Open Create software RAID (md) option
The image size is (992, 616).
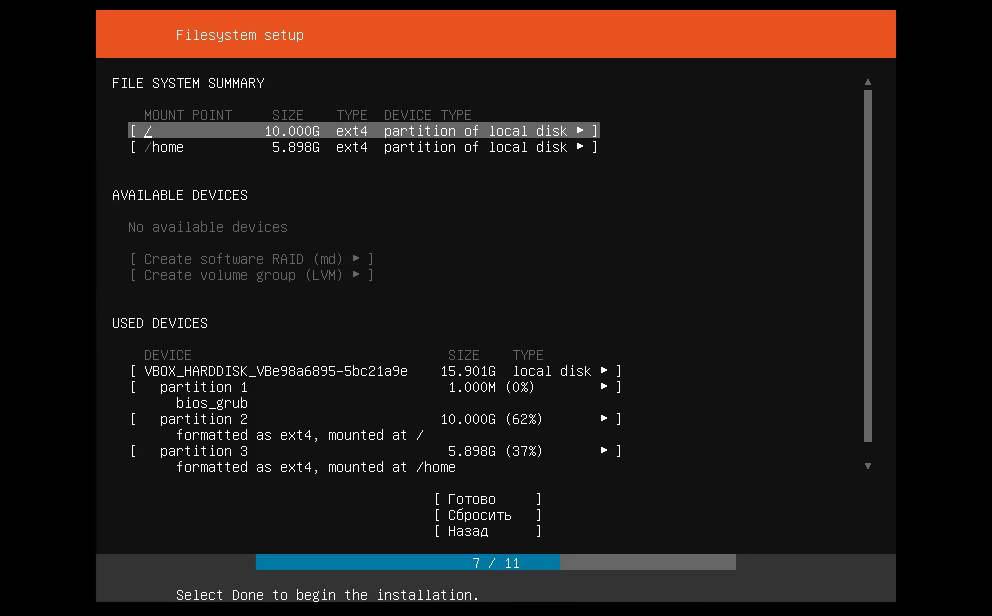[251, 259]
